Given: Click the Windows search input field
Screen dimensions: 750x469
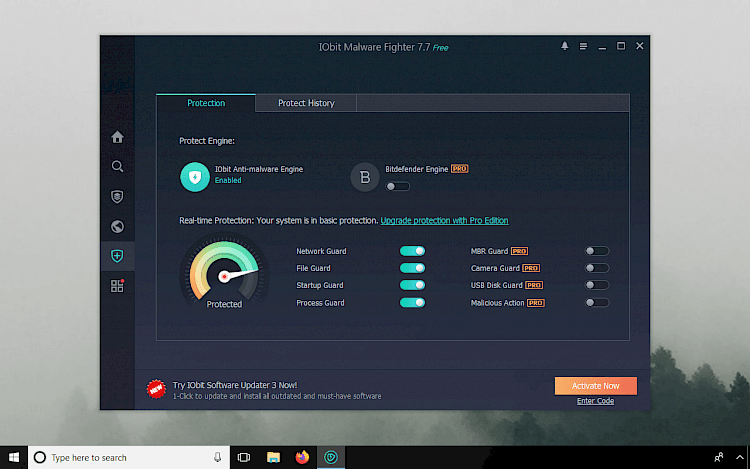Looking at the screenshot, I should pyautogui.click(x=129, y=458).
